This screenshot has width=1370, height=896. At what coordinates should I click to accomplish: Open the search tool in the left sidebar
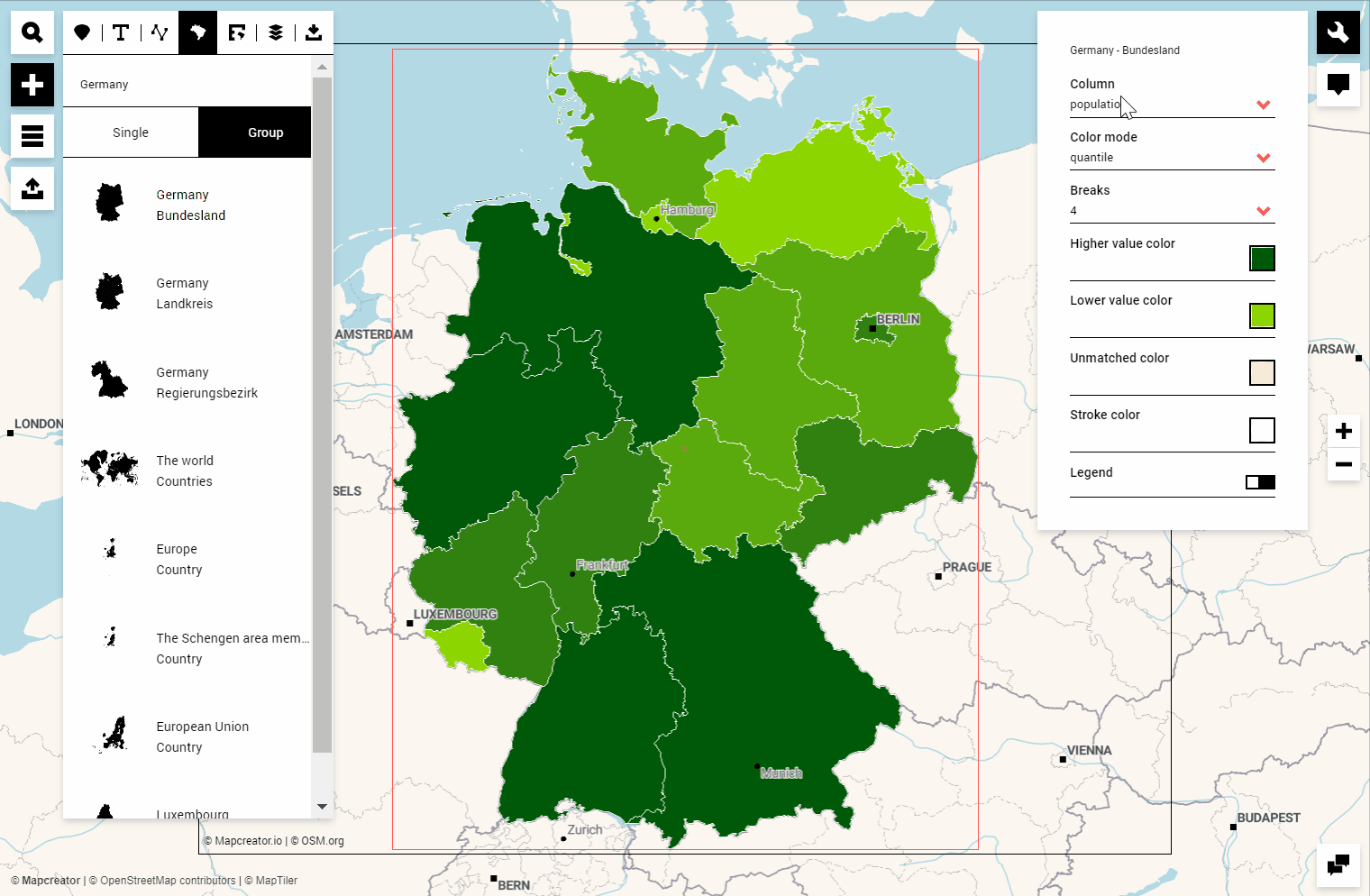click(x=32, y=32)
